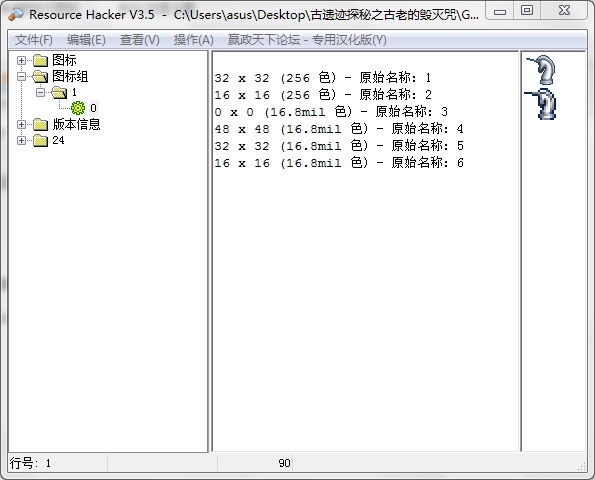The width and height of the screenshot is (595, 480).
Task: Minimize the Resource Hacker window
Action: click(x=500, y=11)
